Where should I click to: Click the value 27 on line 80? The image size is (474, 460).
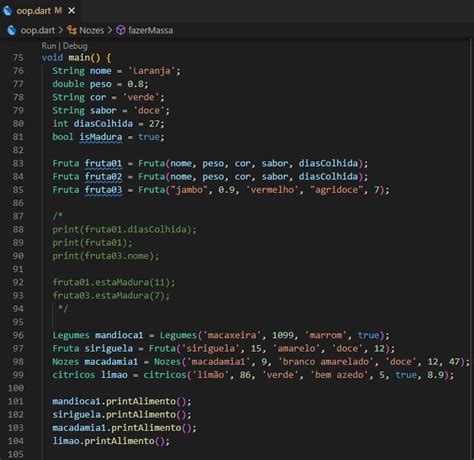pyautogui.click(x=154, y=124)
